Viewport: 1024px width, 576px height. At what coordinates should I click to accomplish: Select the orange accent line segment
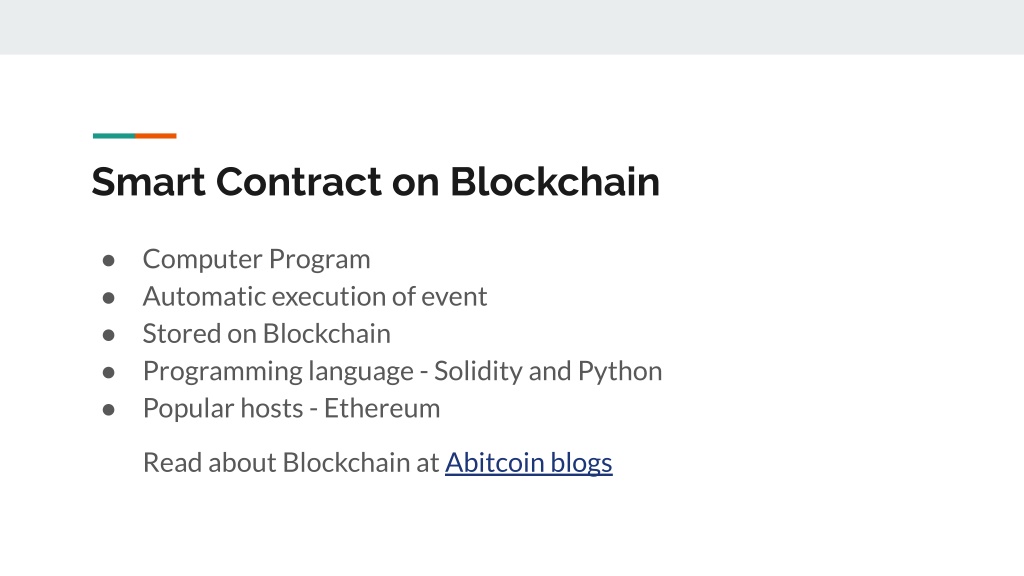(156, 136)
